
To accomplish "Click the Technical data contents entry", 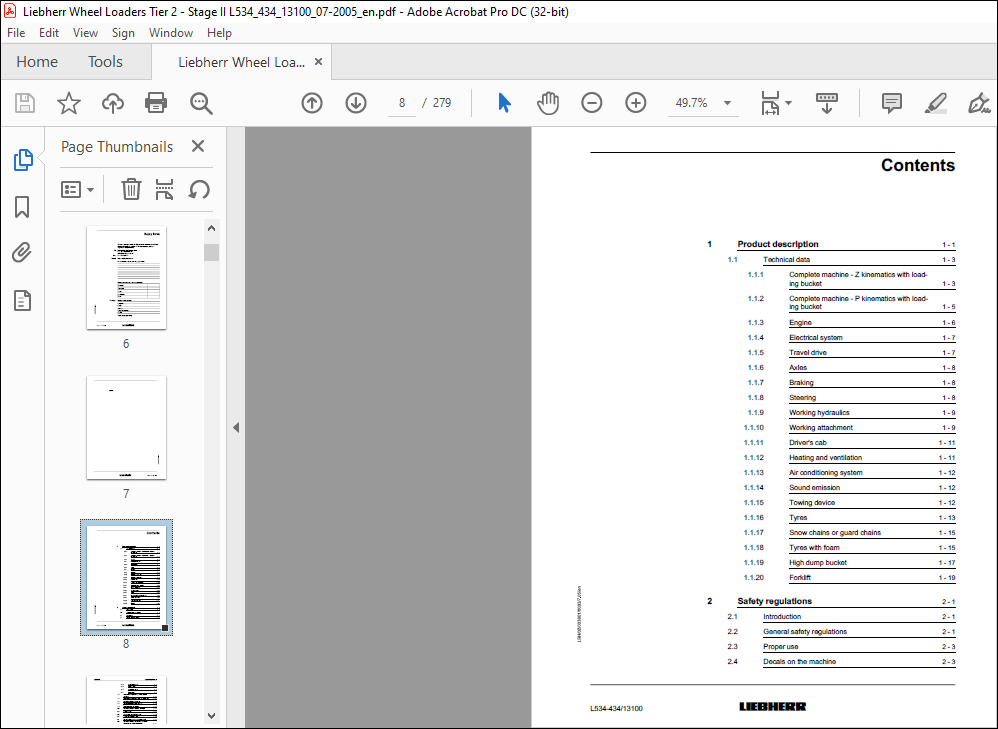I will pyautogui.click(x=786, y=259).
